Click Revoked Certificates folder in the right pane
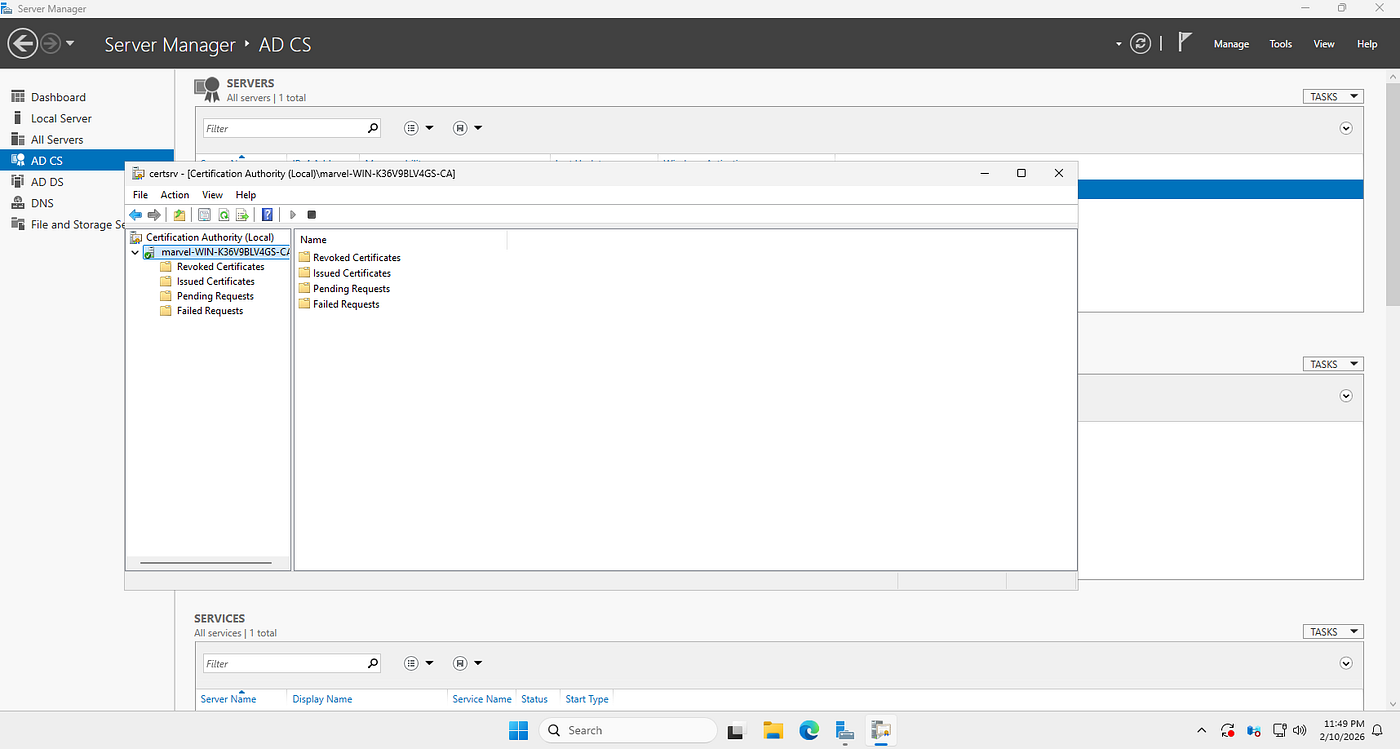 coord(357,258)
